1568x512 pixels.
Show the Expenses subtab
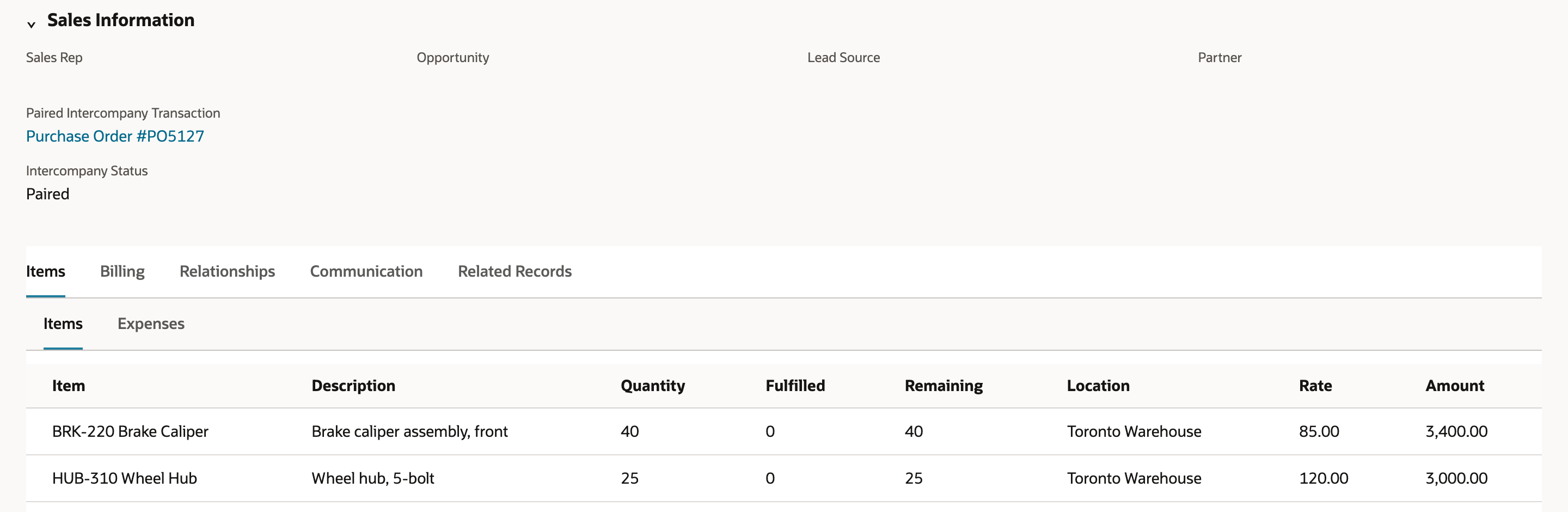tap(151, 324)
